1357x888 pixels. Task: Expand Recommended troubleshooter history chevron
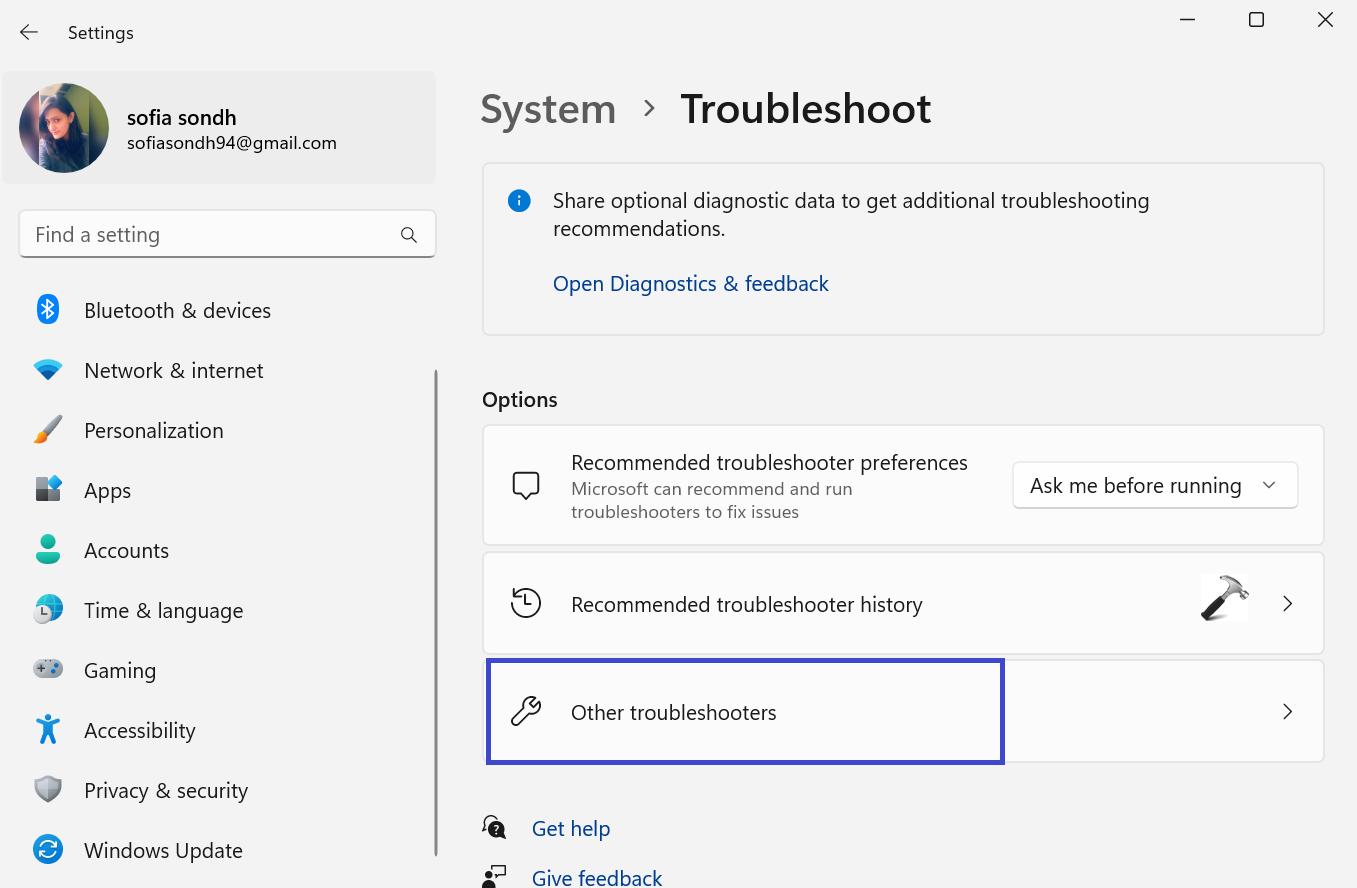coord(1287,604)
